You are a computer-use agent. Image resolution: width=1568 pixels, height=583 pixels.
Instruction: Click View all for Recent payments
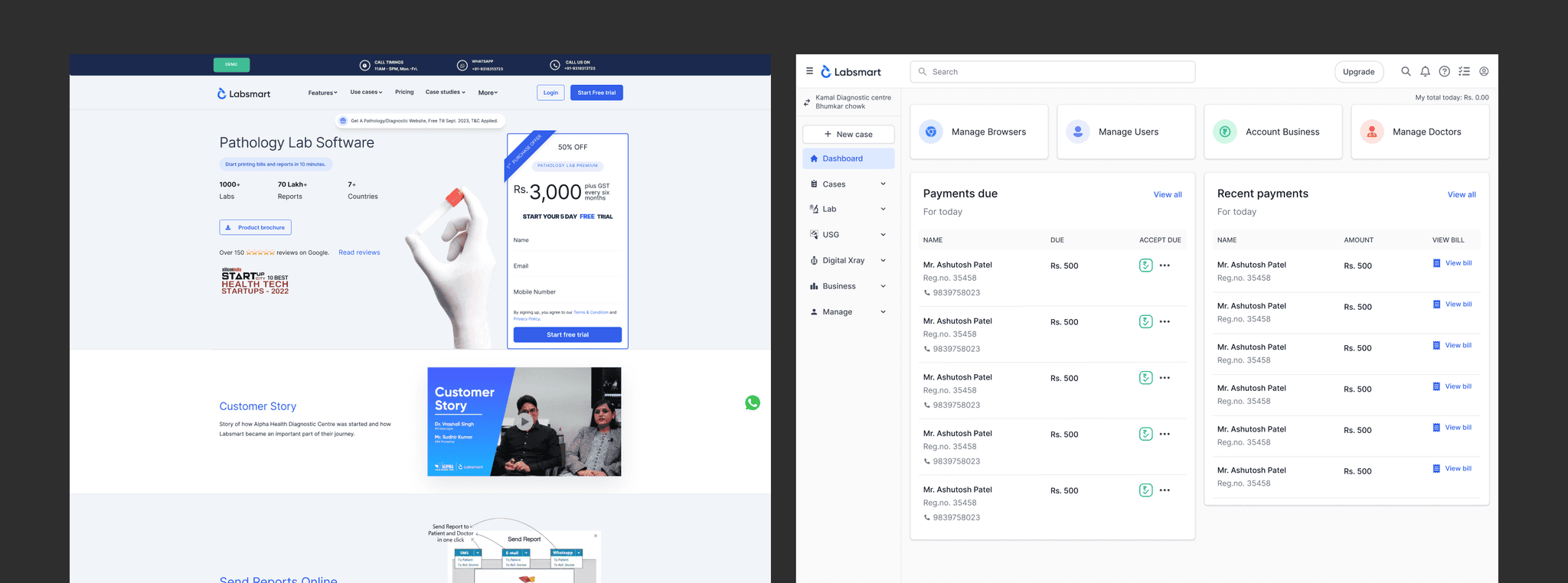[1462, 194]
